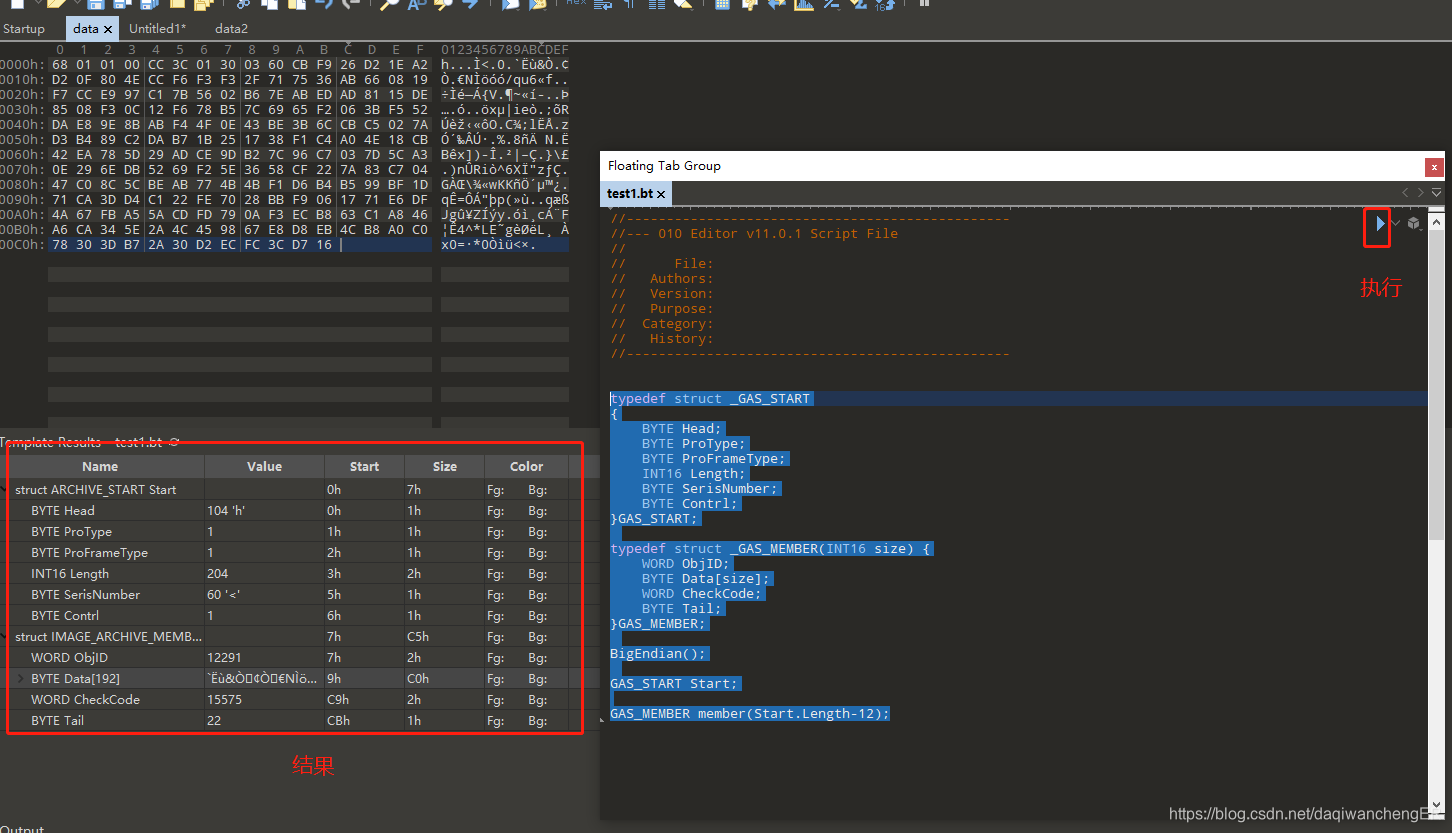Click typedef struct _GAS_START line
This screenshot has height=833, width=1452.
tap(710, 398)
